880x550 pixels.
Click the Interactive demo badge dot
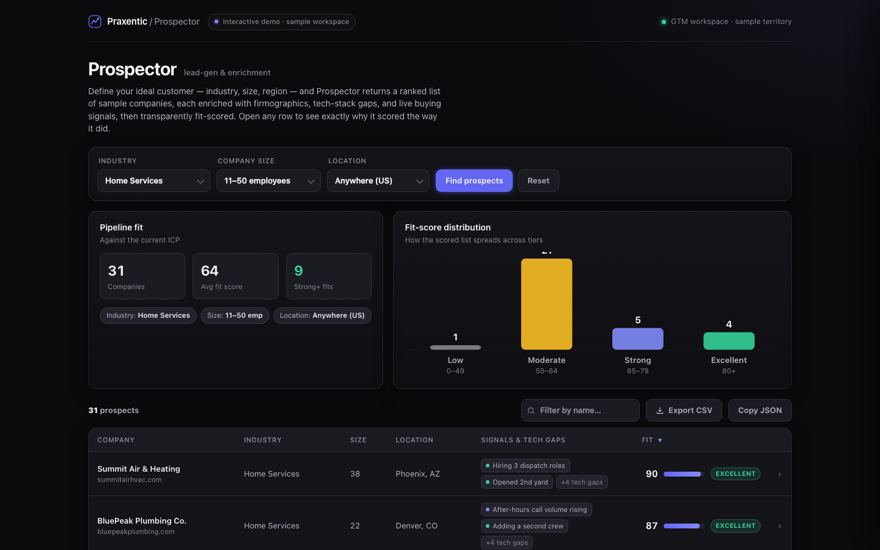pos(216,22)
